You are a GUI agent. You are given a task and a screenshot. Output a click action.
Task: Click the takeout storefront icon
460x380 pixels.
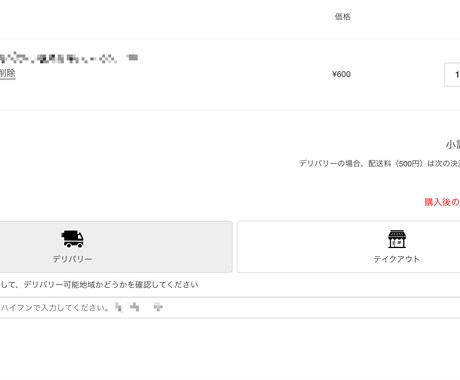pos(397,239)
